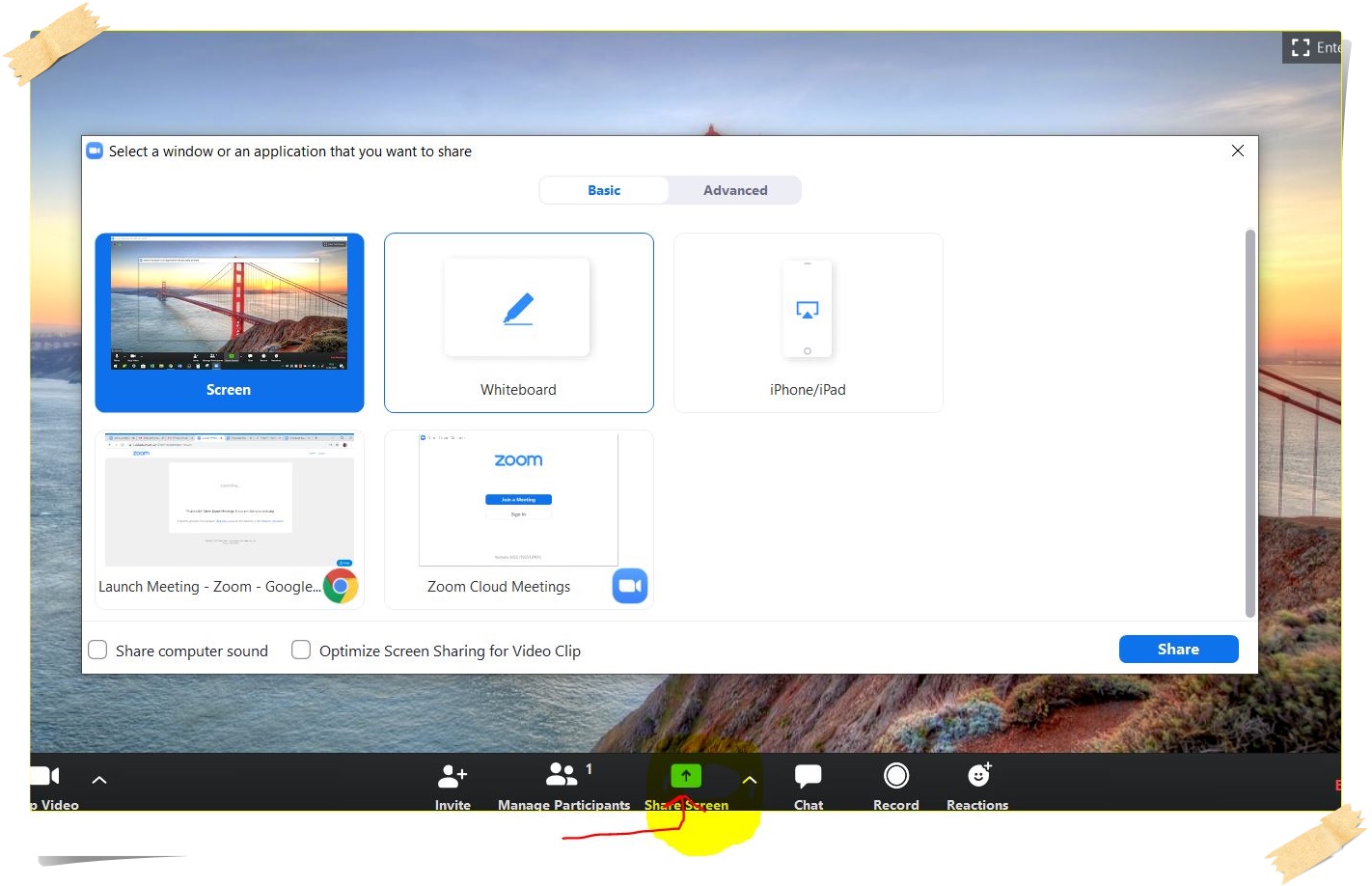This screenshot has height=886, width=1372.
Task: Open Reactions menu
Action: click(x=977, y=787)
